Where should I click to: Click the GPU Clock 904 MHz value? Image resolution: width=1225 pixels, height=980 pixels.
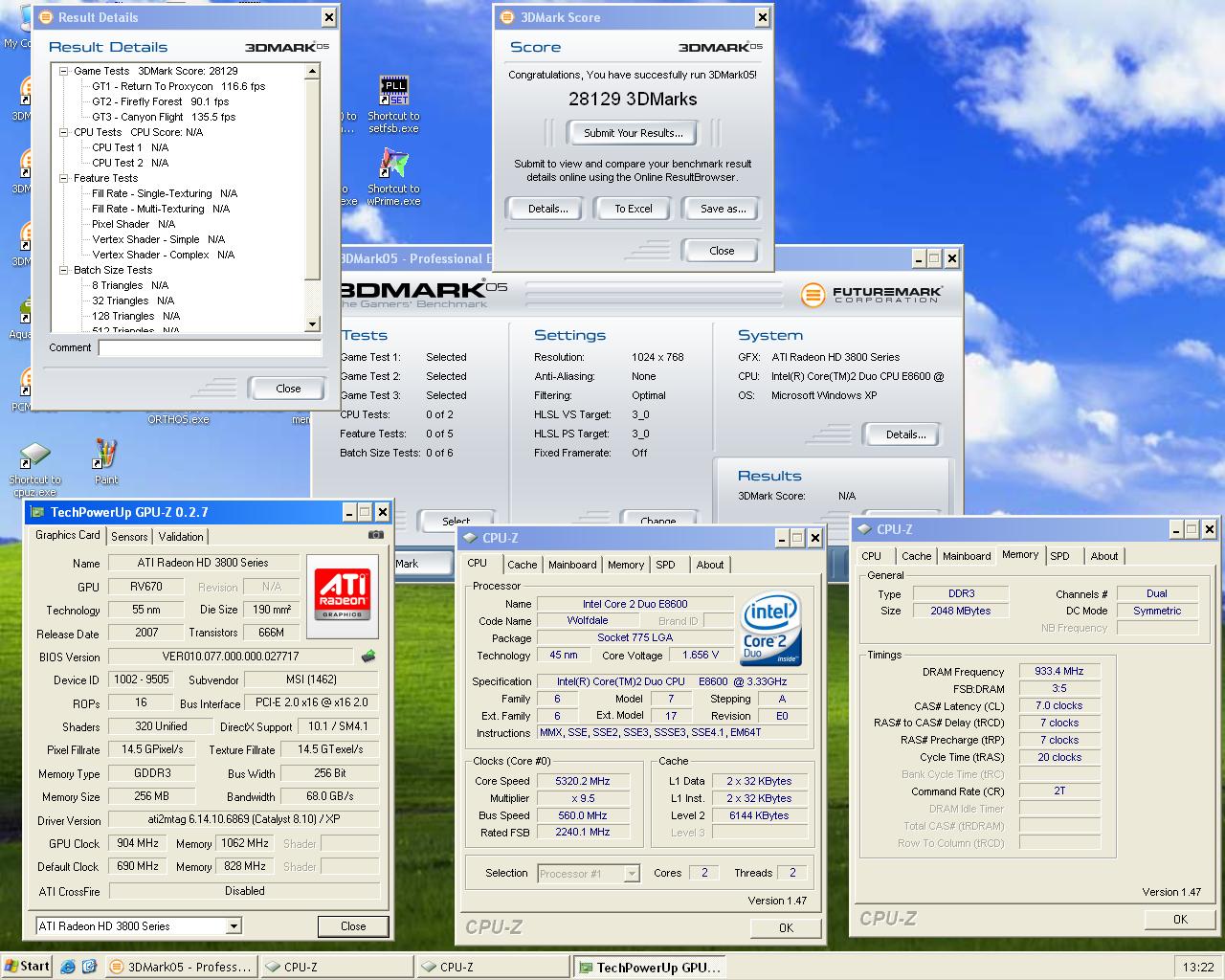tap(138, 843)
